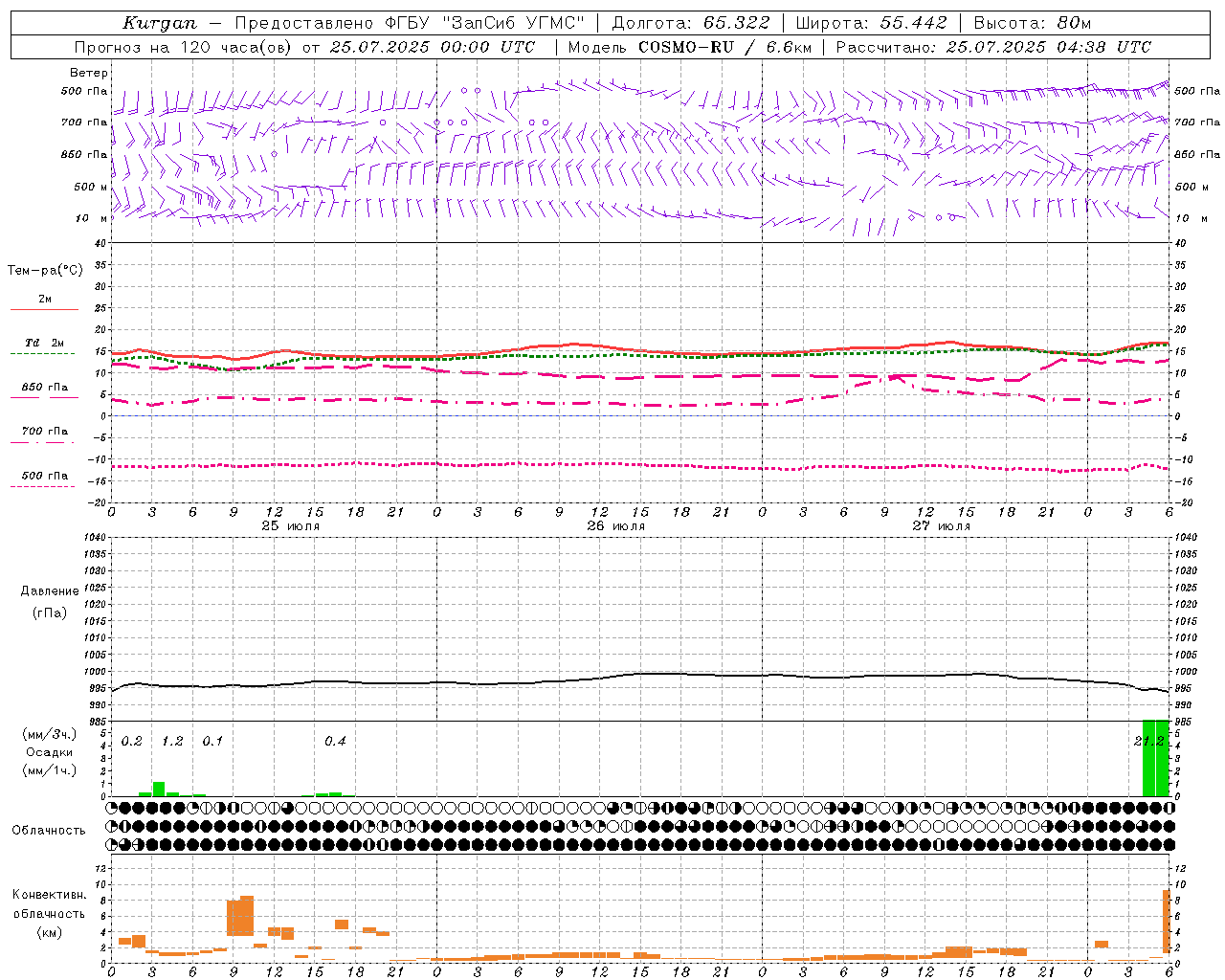Viewport: 1225px width, 980px height.
Task: Click the Рассчитано: 25.07.2025 04:38 UTC timestamp
Action: (993, 47)
